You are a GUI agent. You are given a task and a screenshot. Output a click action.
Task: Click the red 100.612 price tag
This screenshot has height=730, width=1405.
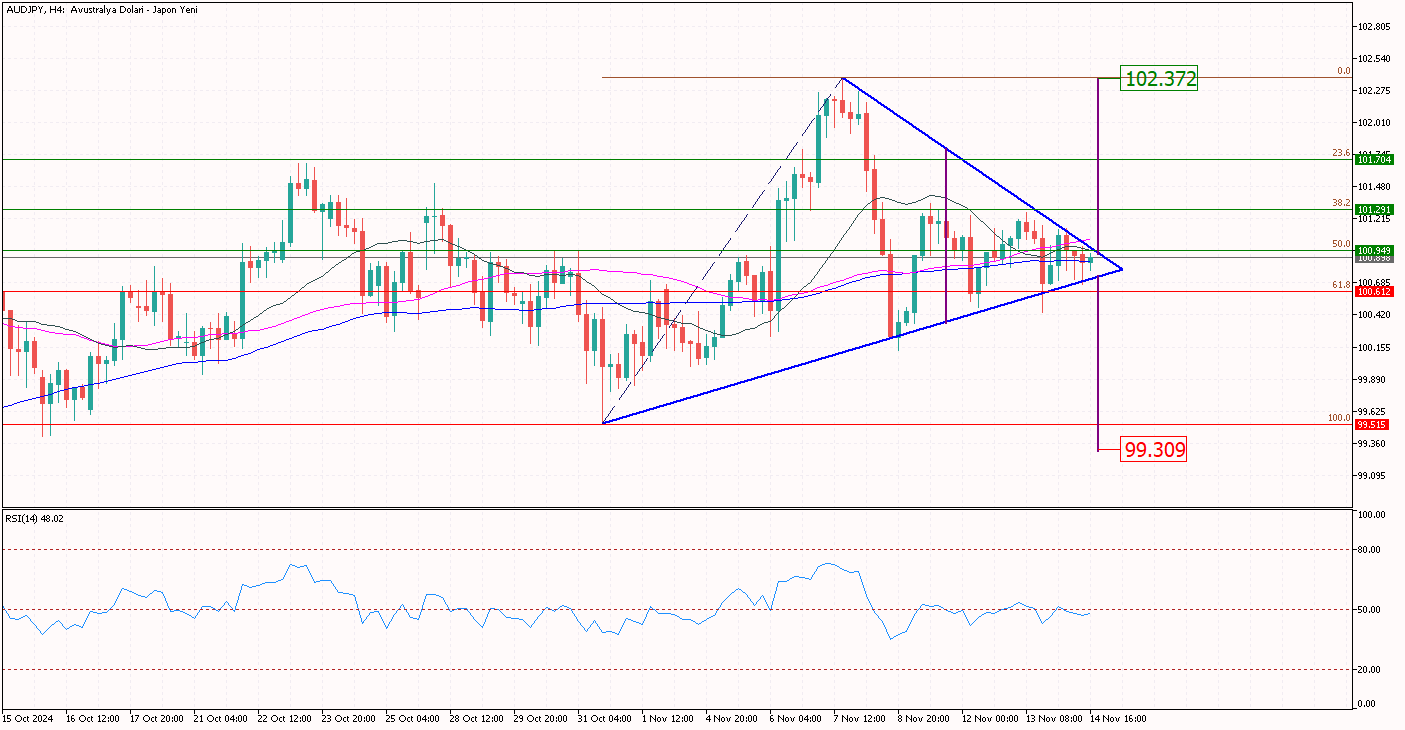(x=1373, y=291)
